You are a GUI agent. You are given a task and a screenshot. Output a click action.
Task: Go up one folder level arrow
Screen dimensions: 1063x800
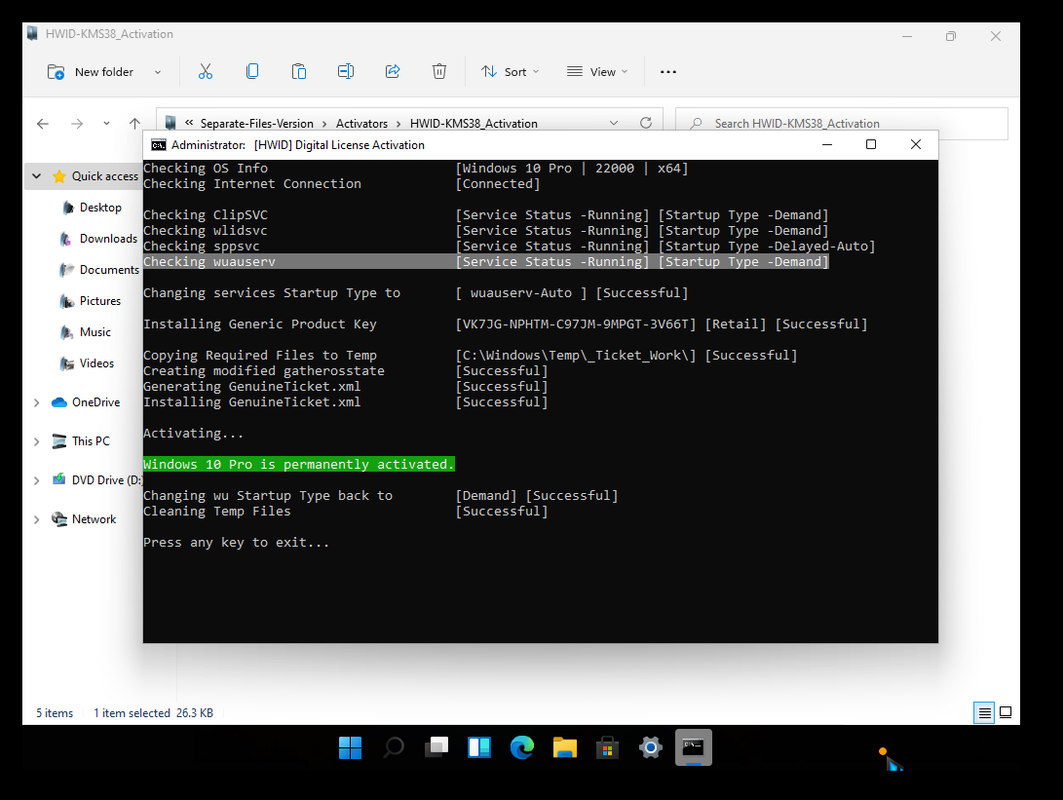coord(135,123)
